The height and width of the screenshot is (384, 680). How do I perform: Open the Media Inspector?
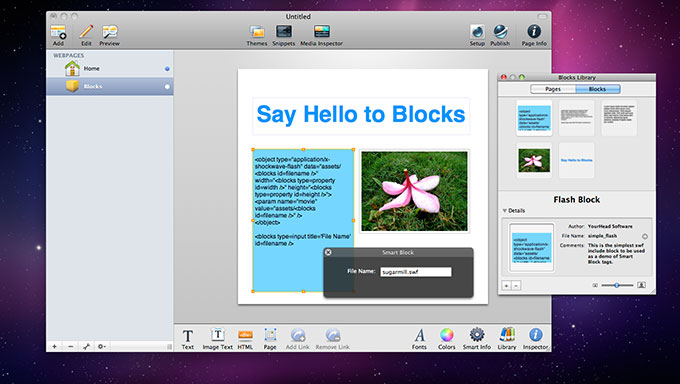(x=322, y=32)
